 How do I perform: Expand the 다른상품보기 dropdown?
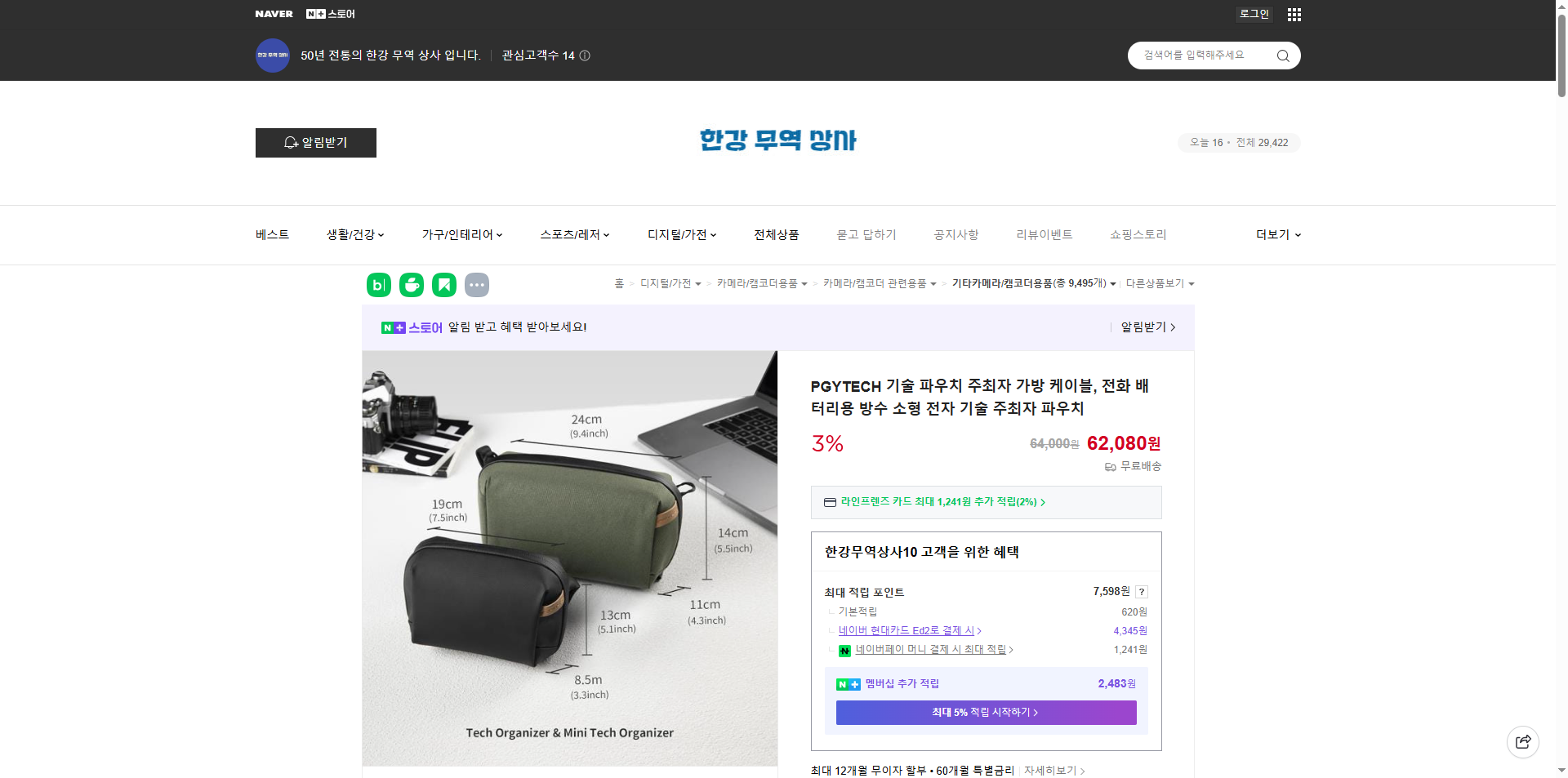(1189, 283)
